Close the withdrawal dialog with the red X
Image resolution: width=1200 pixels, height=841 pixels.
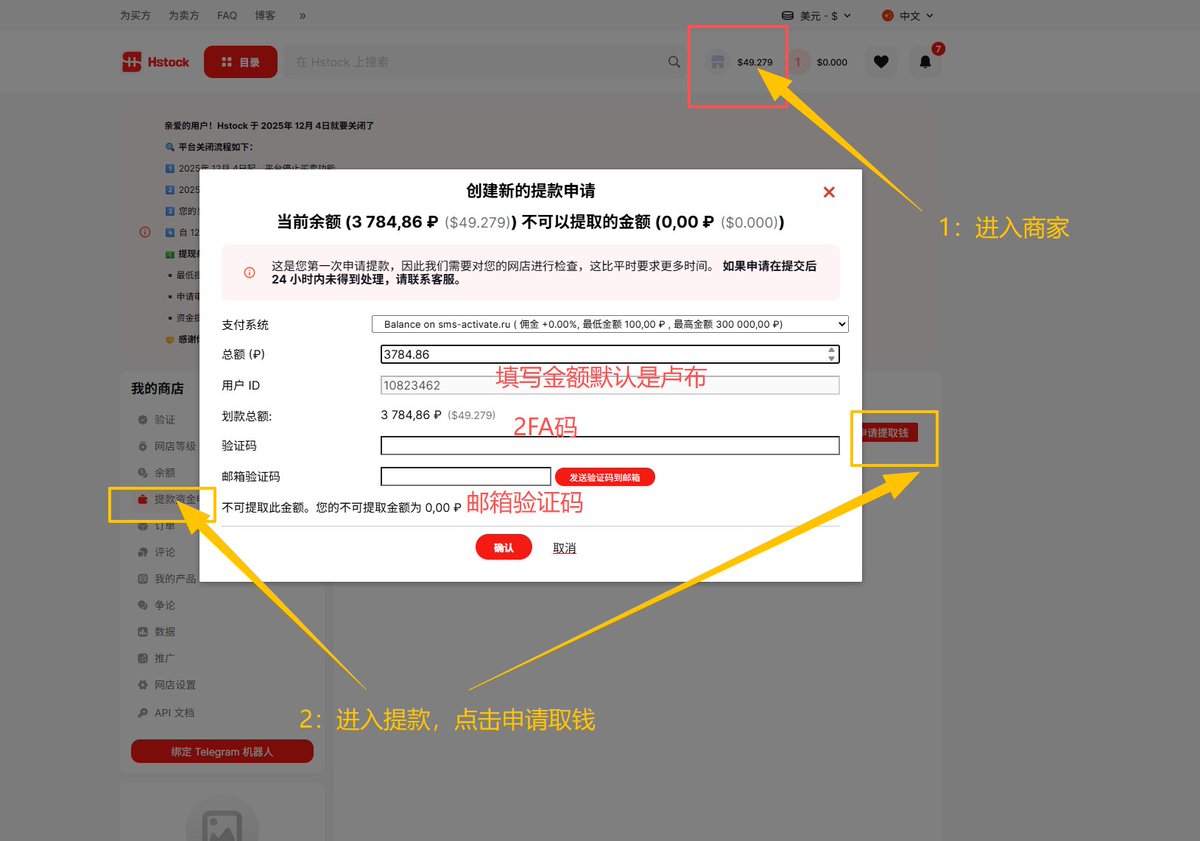click(828, 192)
